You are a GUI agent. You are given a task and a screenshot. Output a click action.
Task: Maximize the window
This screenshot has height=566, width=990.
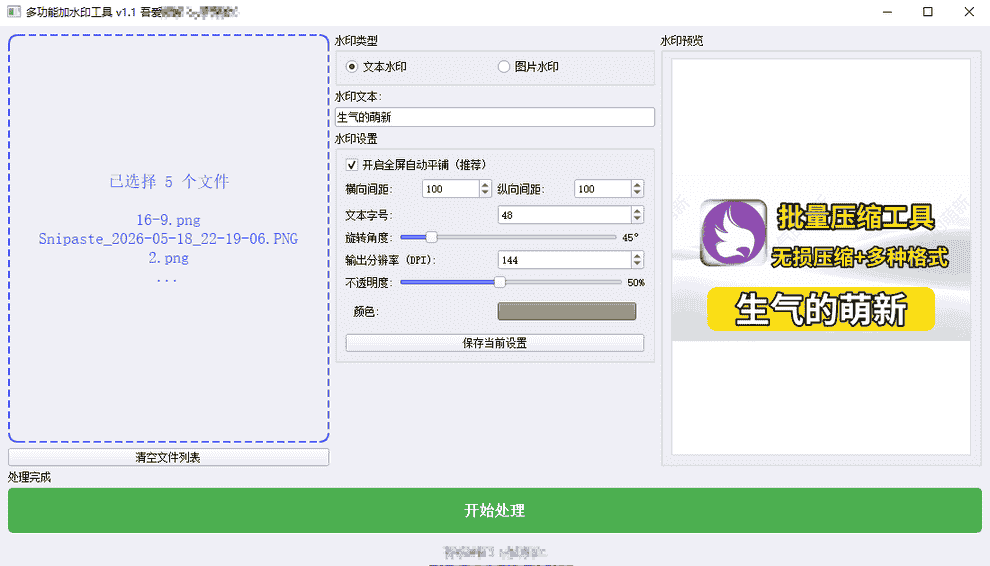(927, 11)
